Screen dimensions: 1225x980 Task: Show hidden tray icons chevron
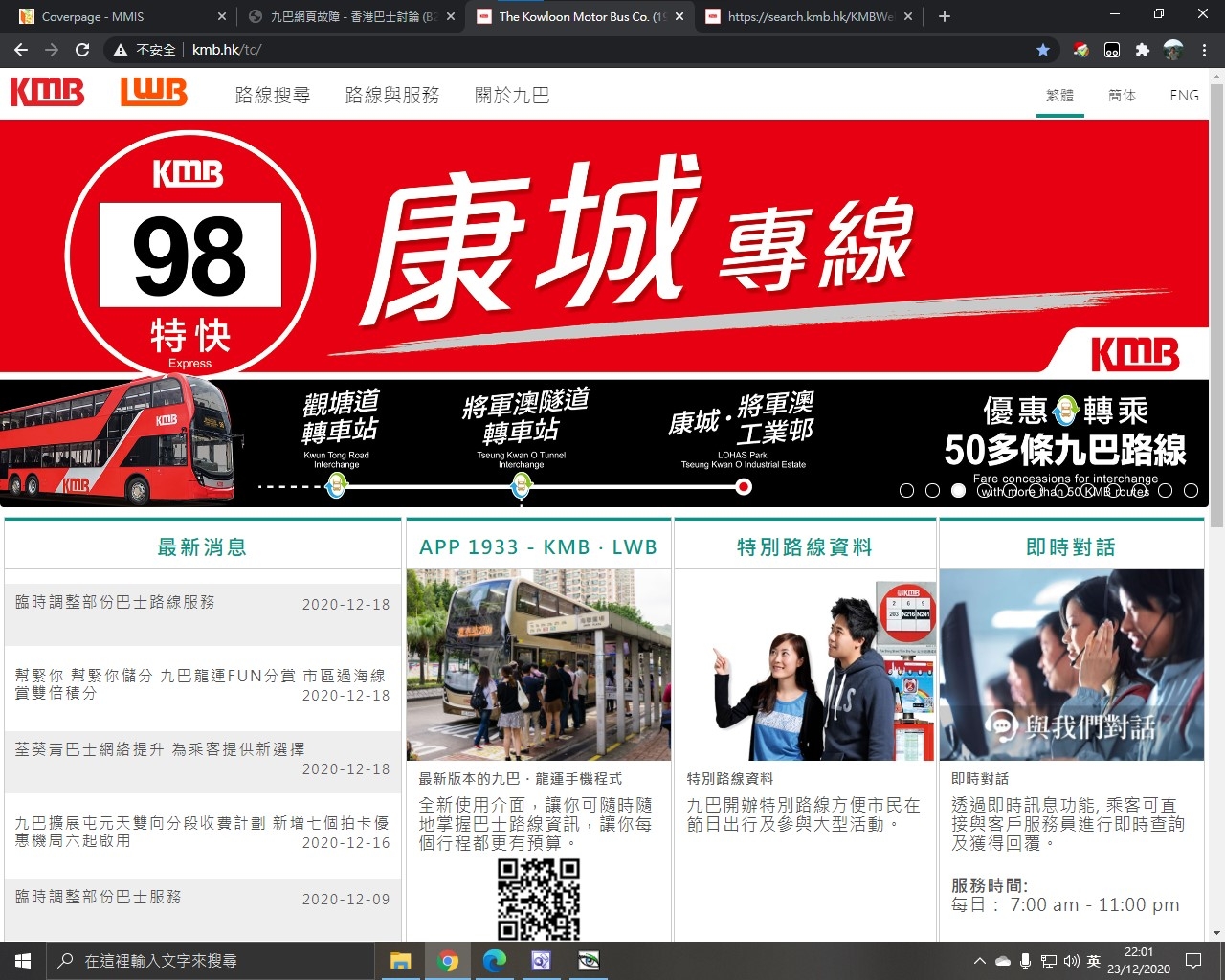(979, 961)
